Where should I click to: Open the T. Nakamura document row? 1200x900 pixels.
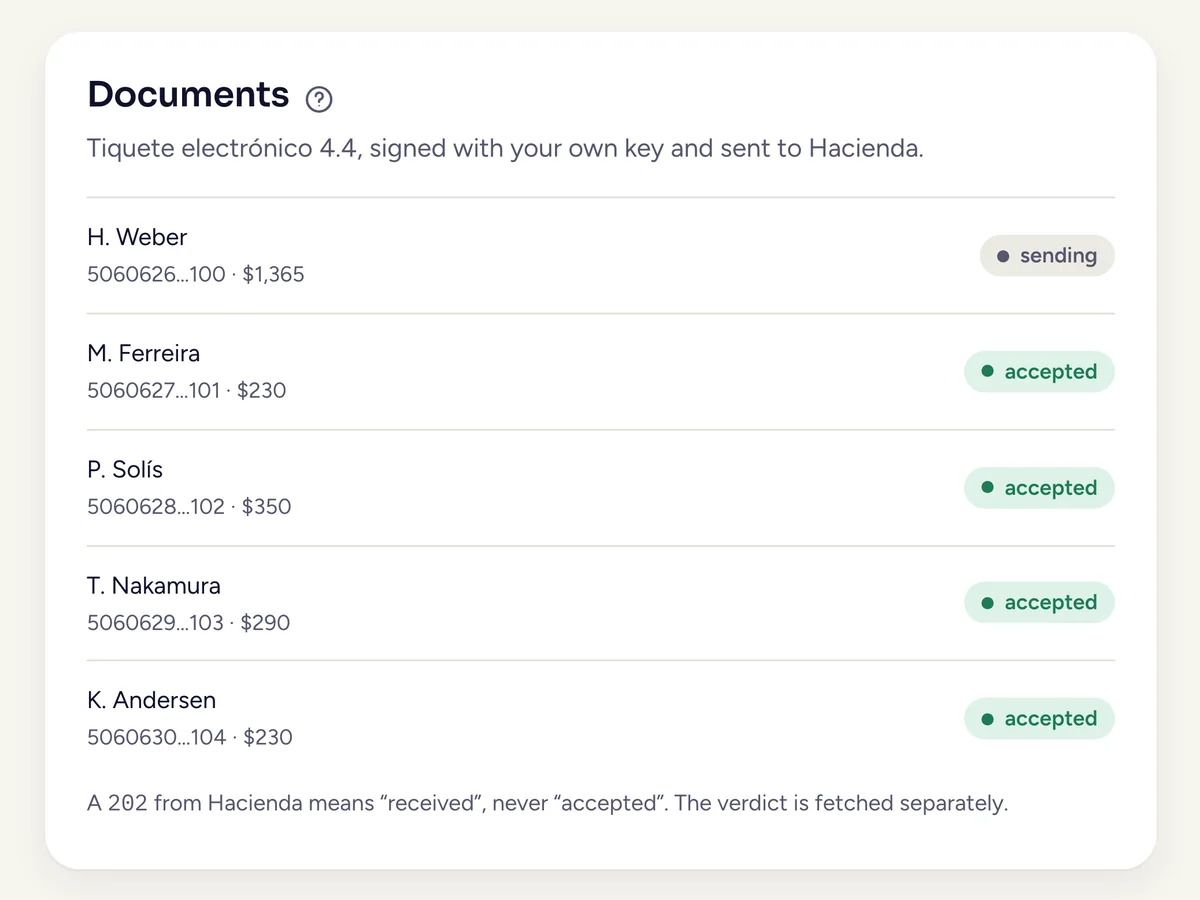[600, 603]
